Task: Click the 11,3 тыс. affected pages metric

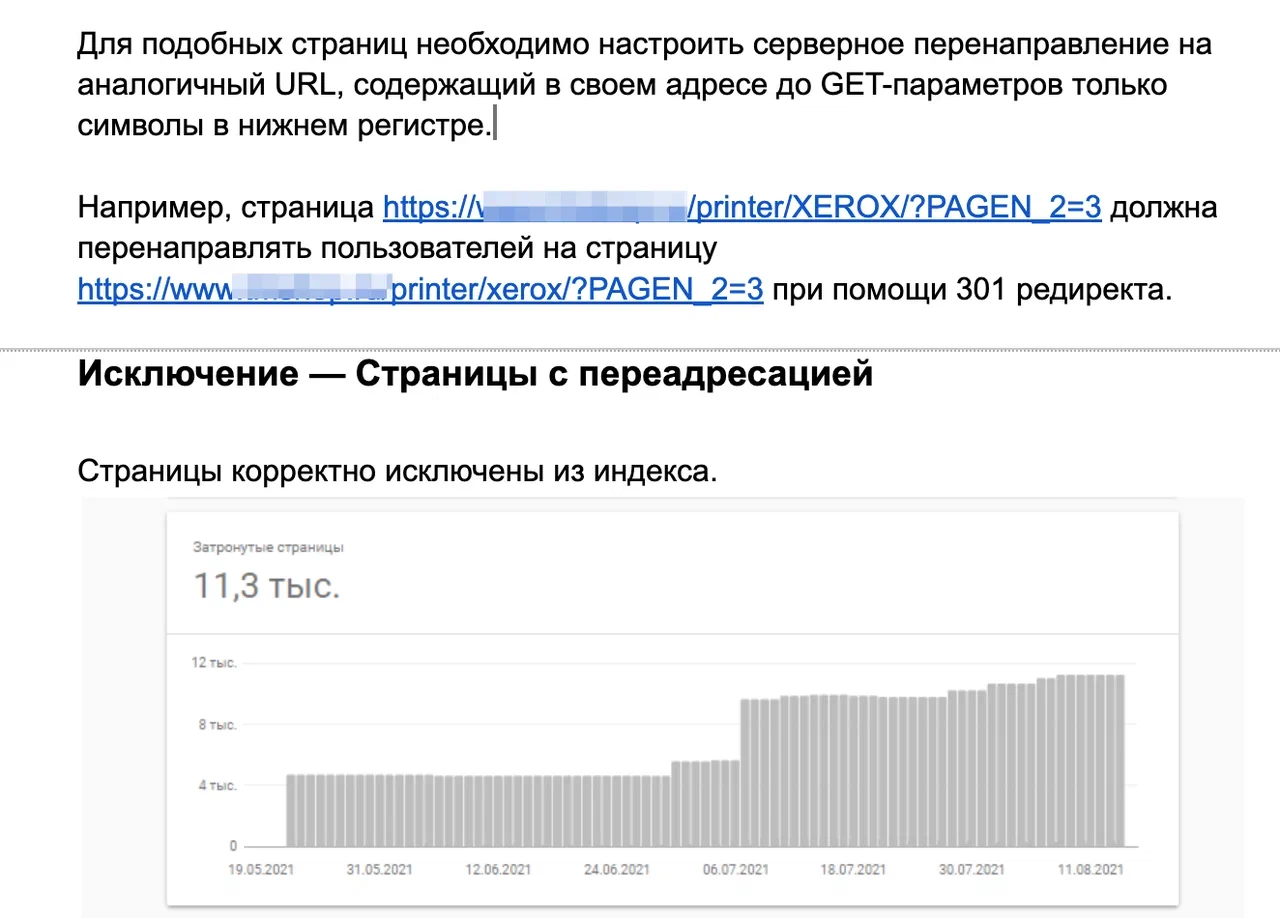Action: tap(266, 586)
